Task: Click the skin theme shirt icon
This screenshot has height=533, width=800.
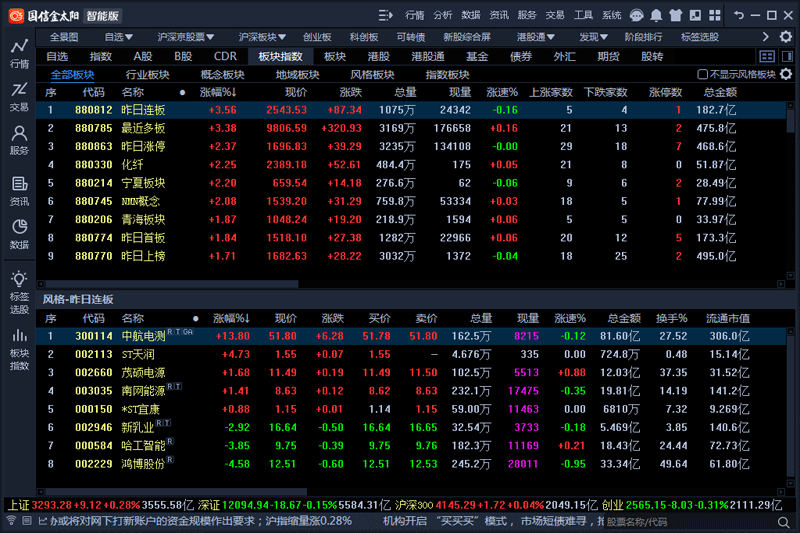Action: click(x=678, y=15)
